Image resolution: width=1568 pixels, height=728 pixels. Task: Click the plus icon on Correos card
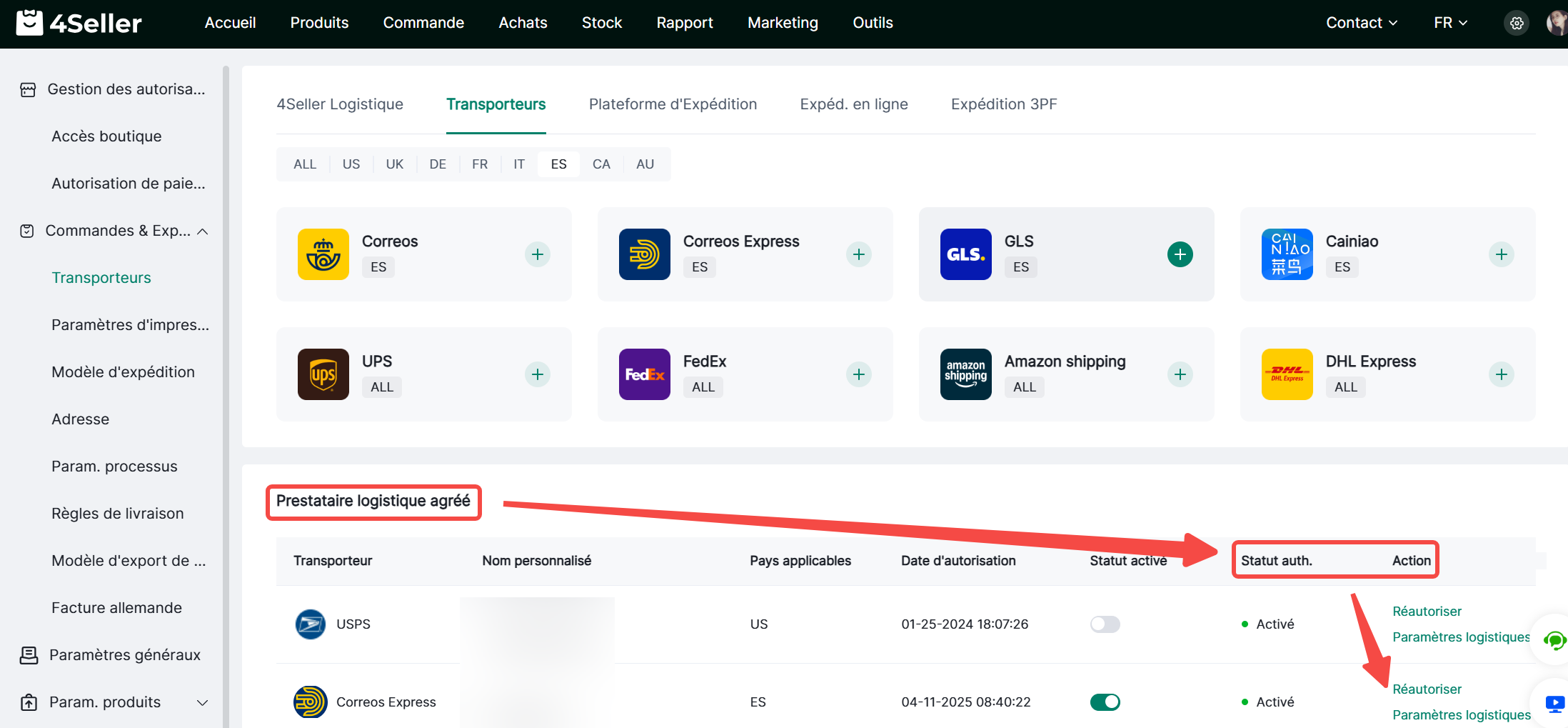click(x=537, y=254)
